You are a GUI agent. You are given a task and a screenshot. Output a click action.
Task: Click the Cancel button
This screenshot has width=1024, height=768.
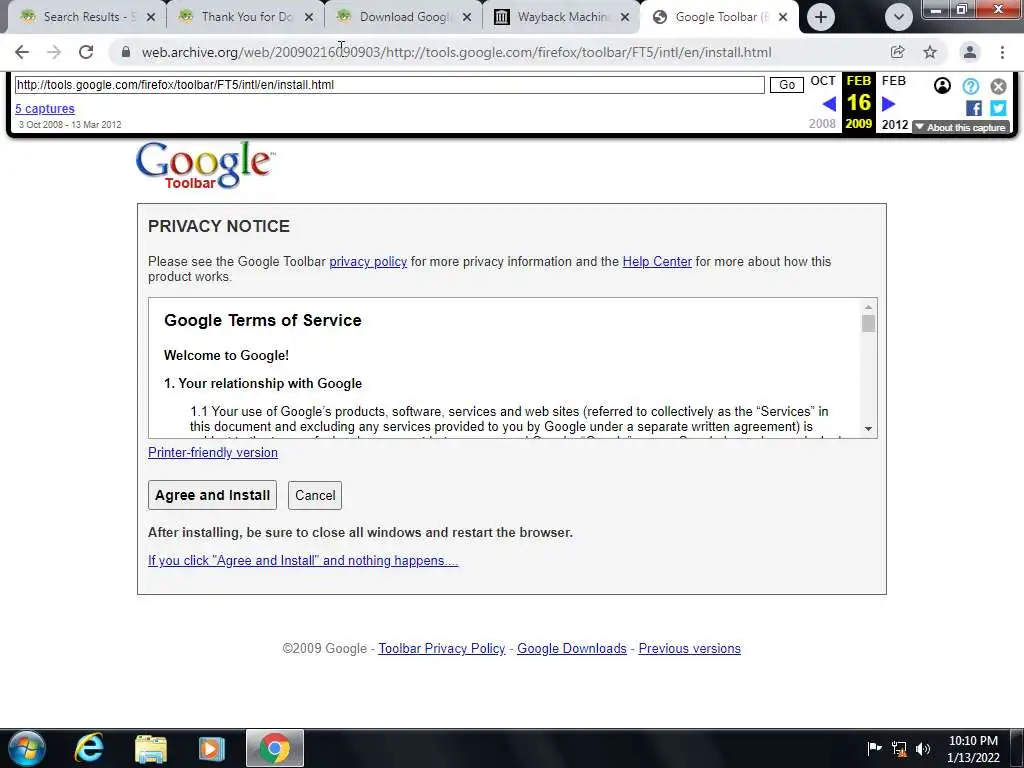click(x=315, y=495)
